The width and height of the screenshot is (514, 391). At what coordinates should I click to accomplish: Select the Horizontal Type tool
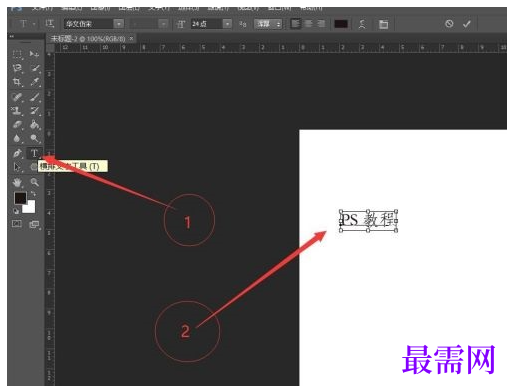point(34,154)
